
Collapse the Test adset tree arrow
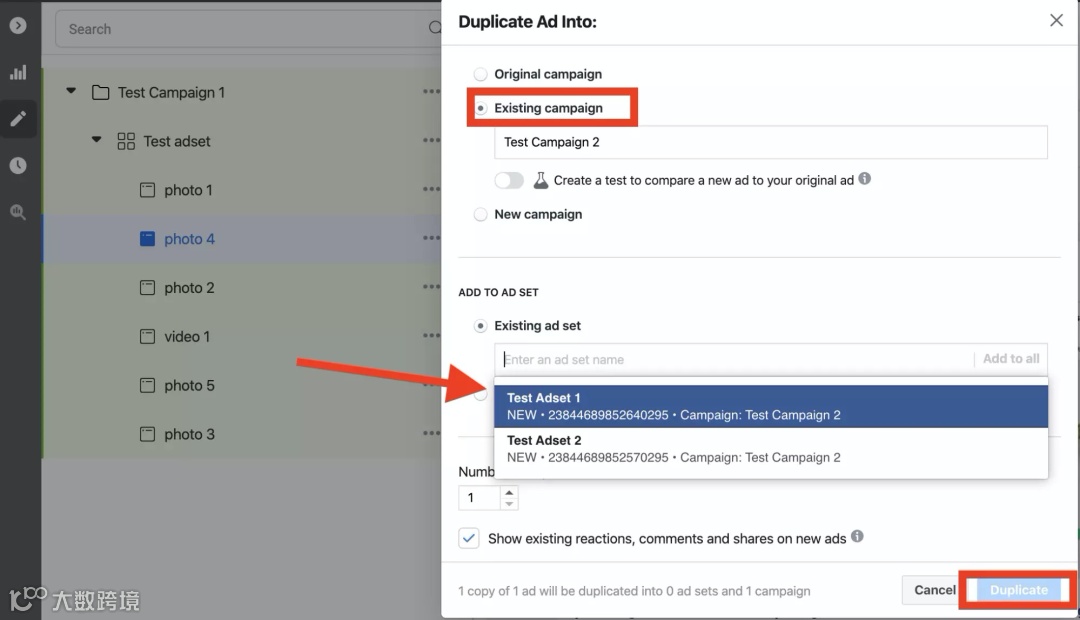pyautogui.click(x=96, y=140)
